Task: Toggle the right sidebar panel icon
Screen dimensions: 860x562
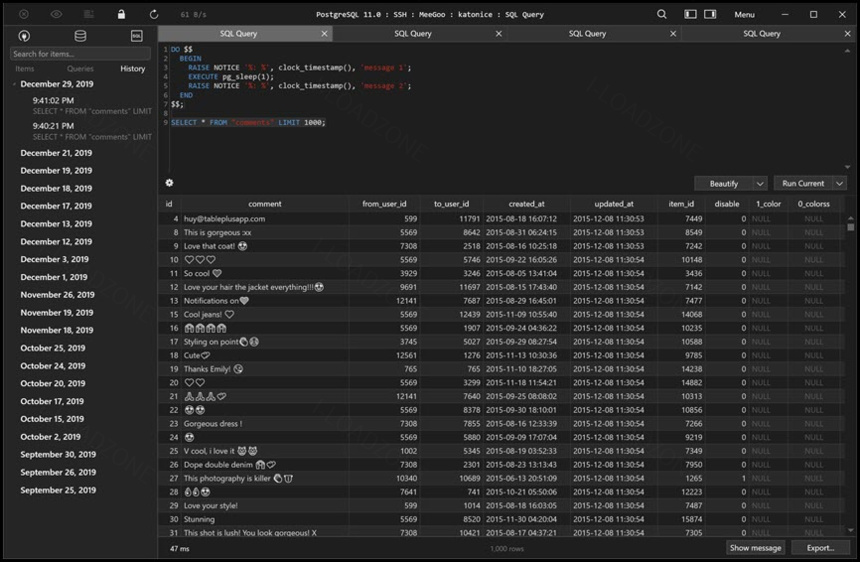Action: point(710,14)
